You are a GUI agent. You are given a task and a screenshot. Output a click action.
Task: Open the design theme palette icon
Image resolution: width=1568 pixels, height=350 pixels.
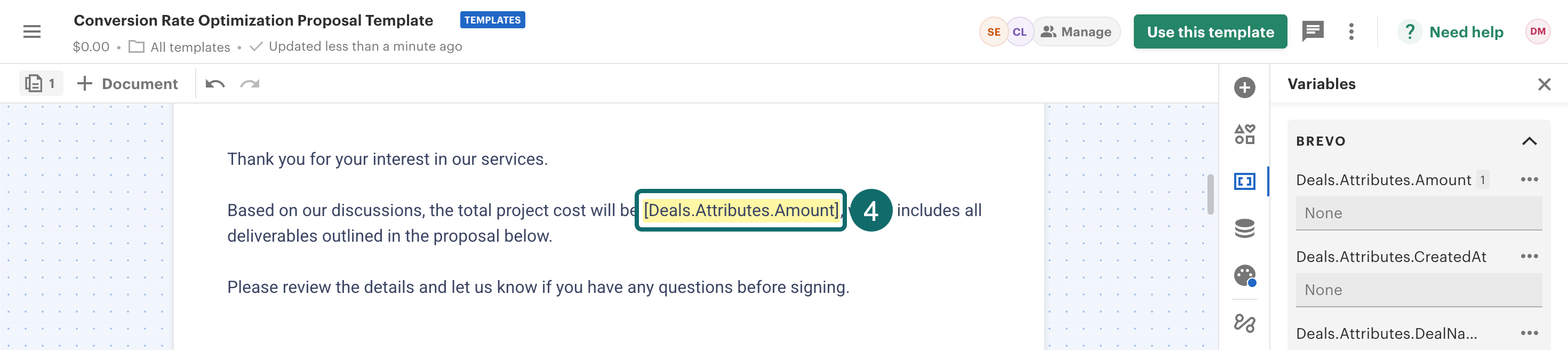pyautogui.click(x=1244, y=276)
